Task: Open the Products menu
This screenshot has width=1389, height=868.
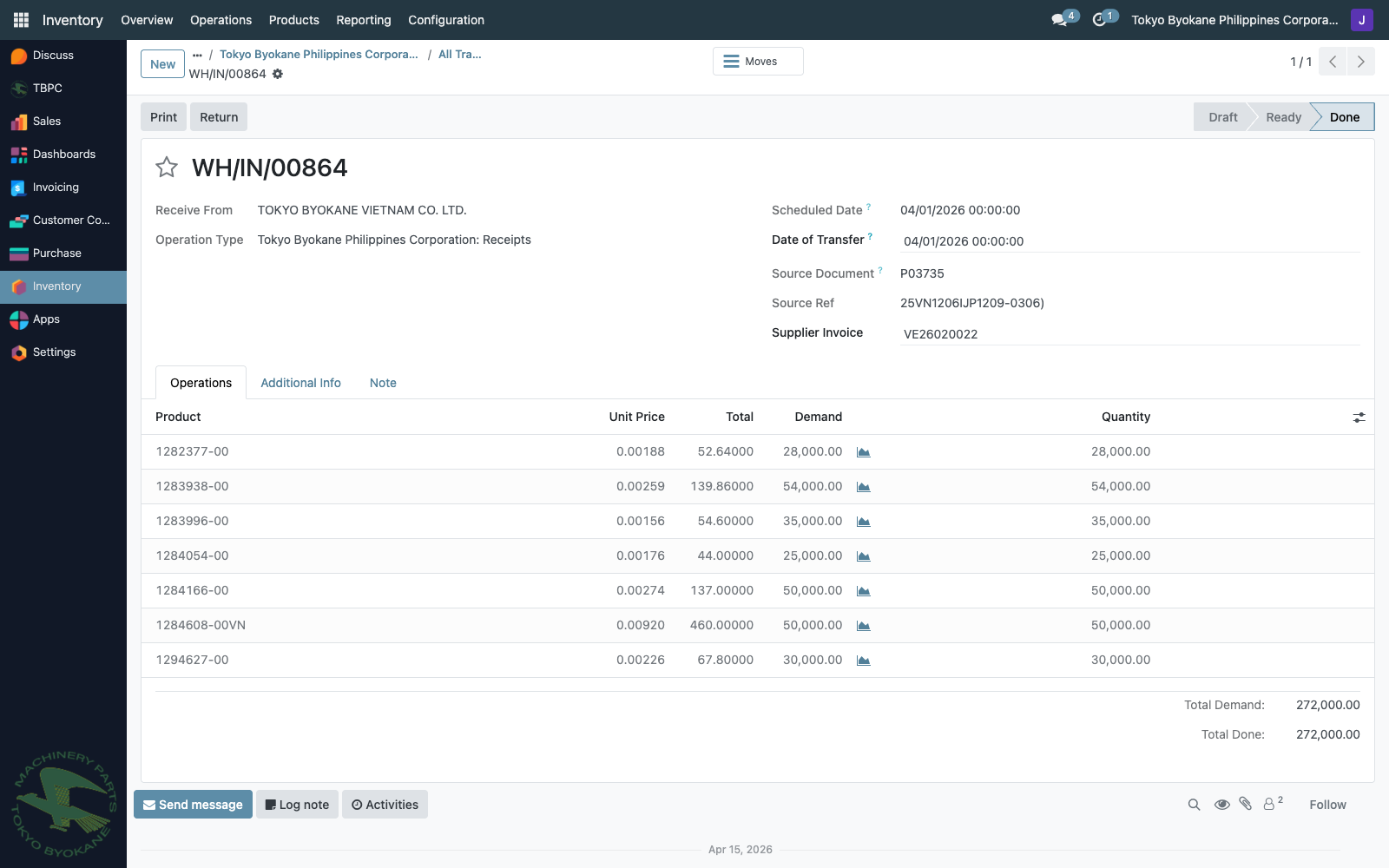Action: [293, 20]
